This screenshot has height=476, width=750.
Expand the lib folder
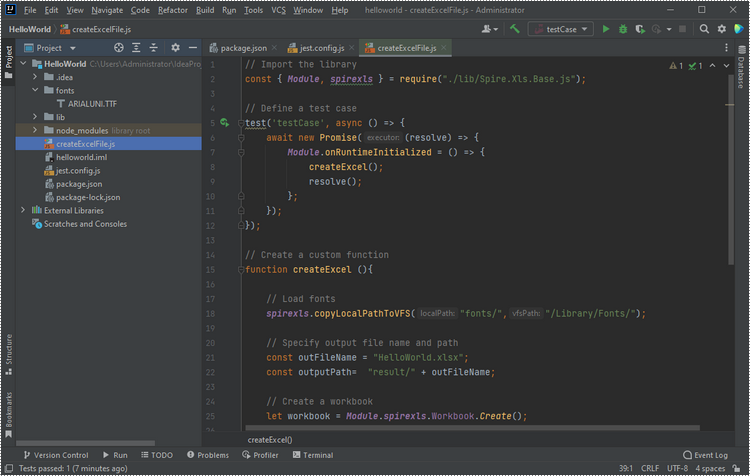click(x=35, y=117)
